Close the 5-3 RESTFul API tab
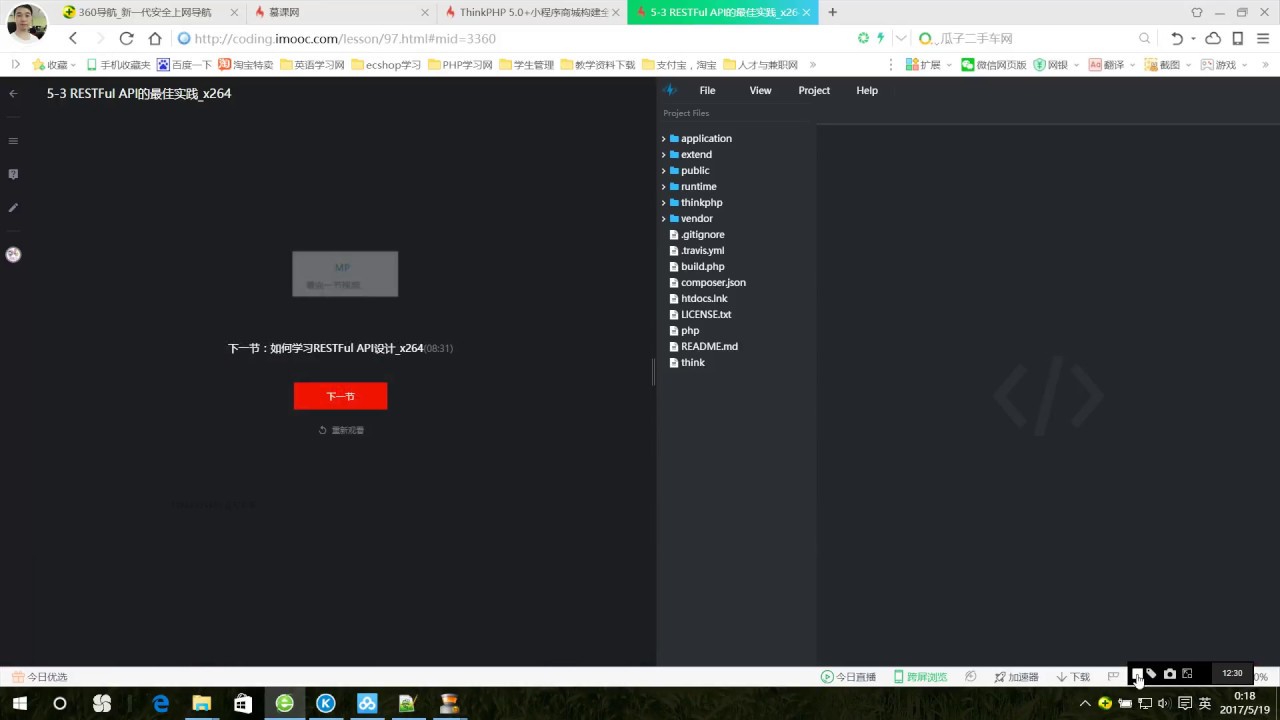1280x720 pixels. tap(806, 12)
